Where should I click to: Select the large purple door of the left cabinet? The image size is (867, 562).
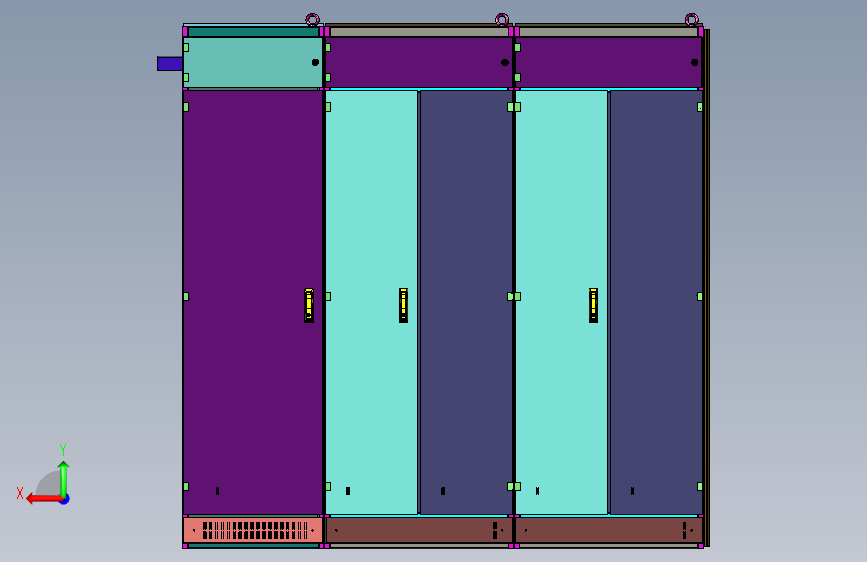[x=253, y=302]
